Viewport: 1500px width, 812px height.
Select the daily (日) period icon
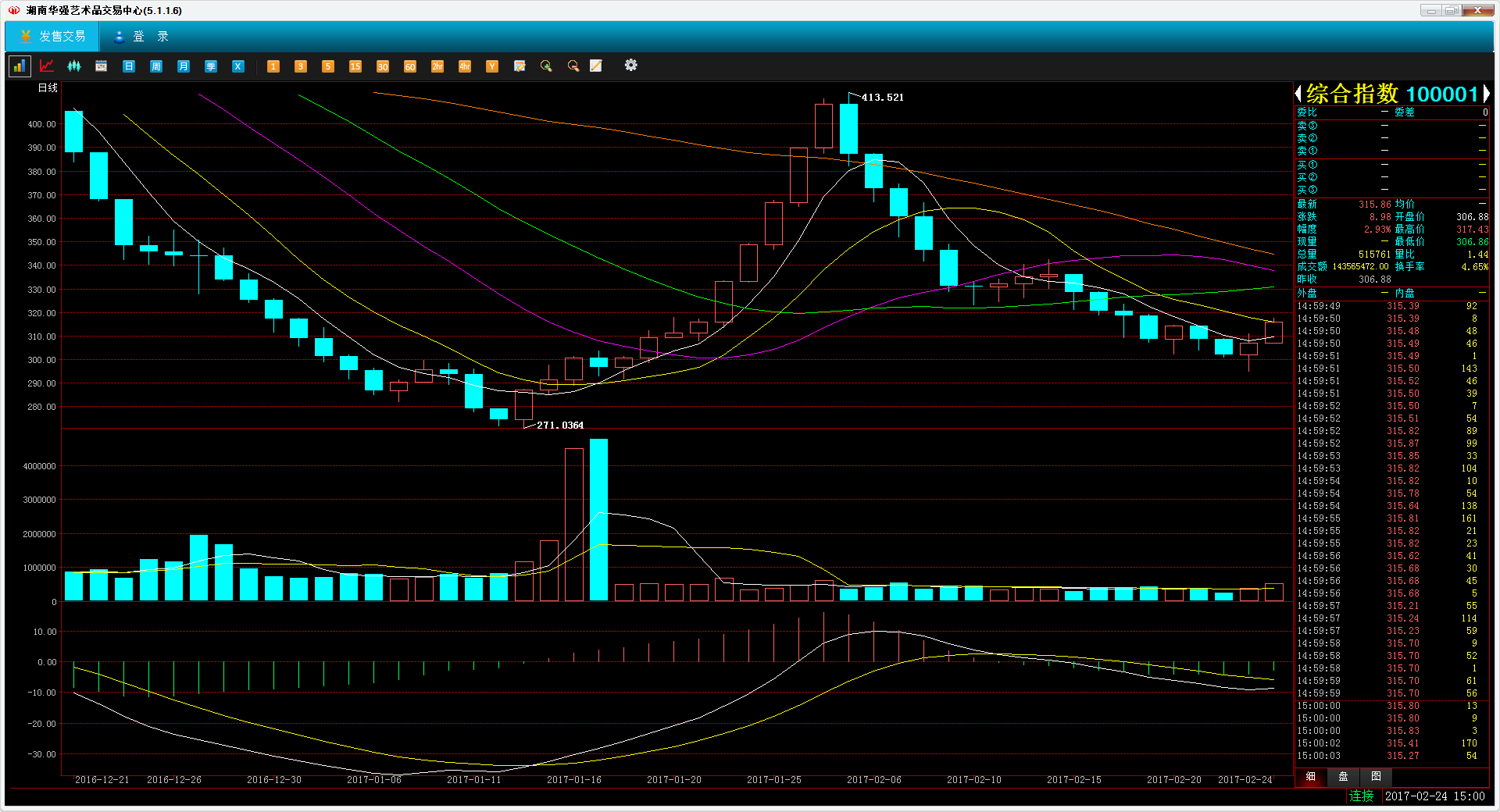click(129, 66)
